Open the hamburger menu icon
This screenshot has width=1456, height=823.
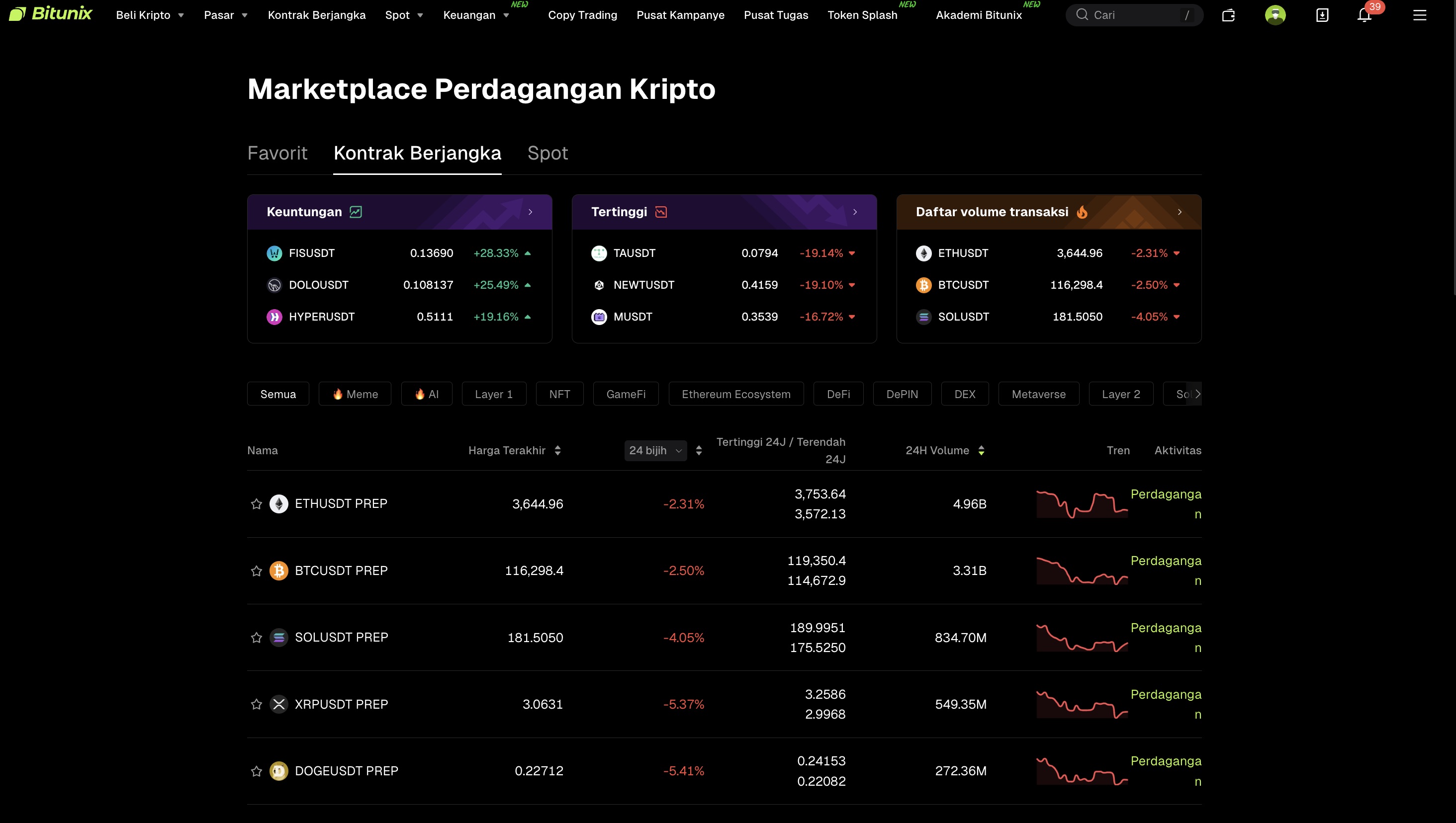click(1420, 15)
